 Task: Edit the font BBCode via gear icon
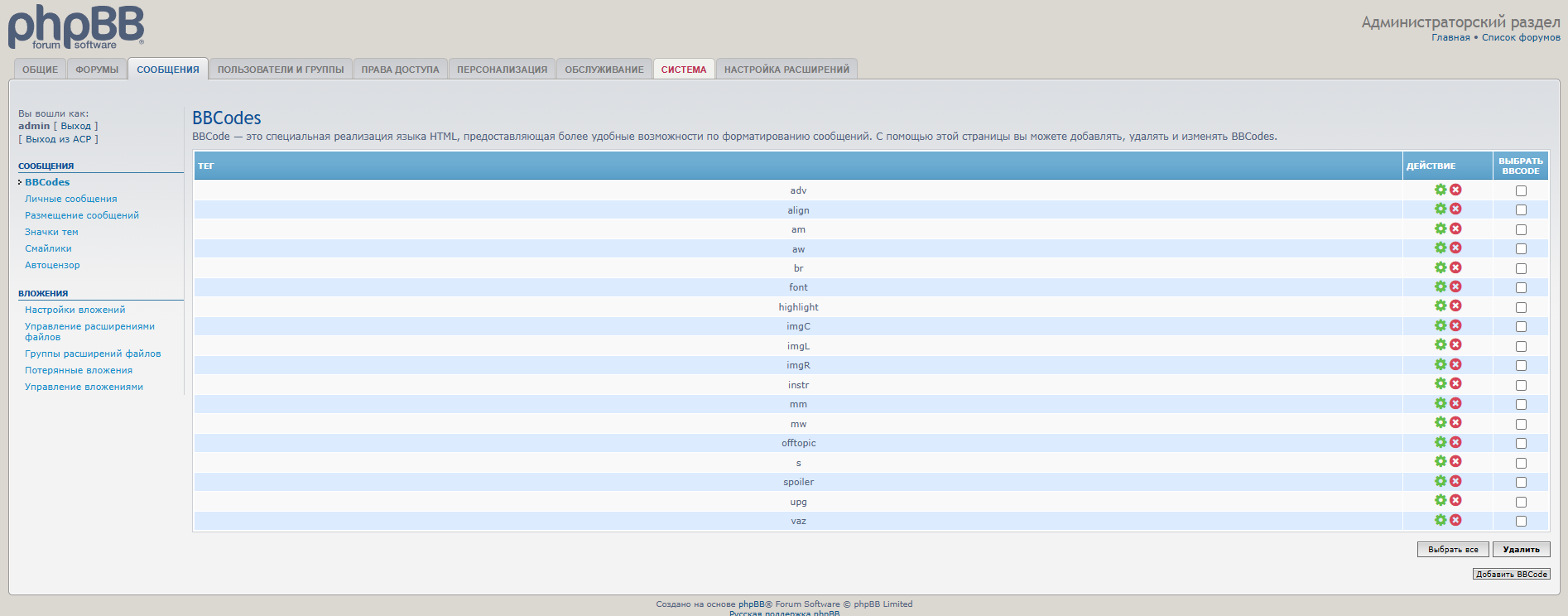pyautogui.click(x=1441, y=286)
